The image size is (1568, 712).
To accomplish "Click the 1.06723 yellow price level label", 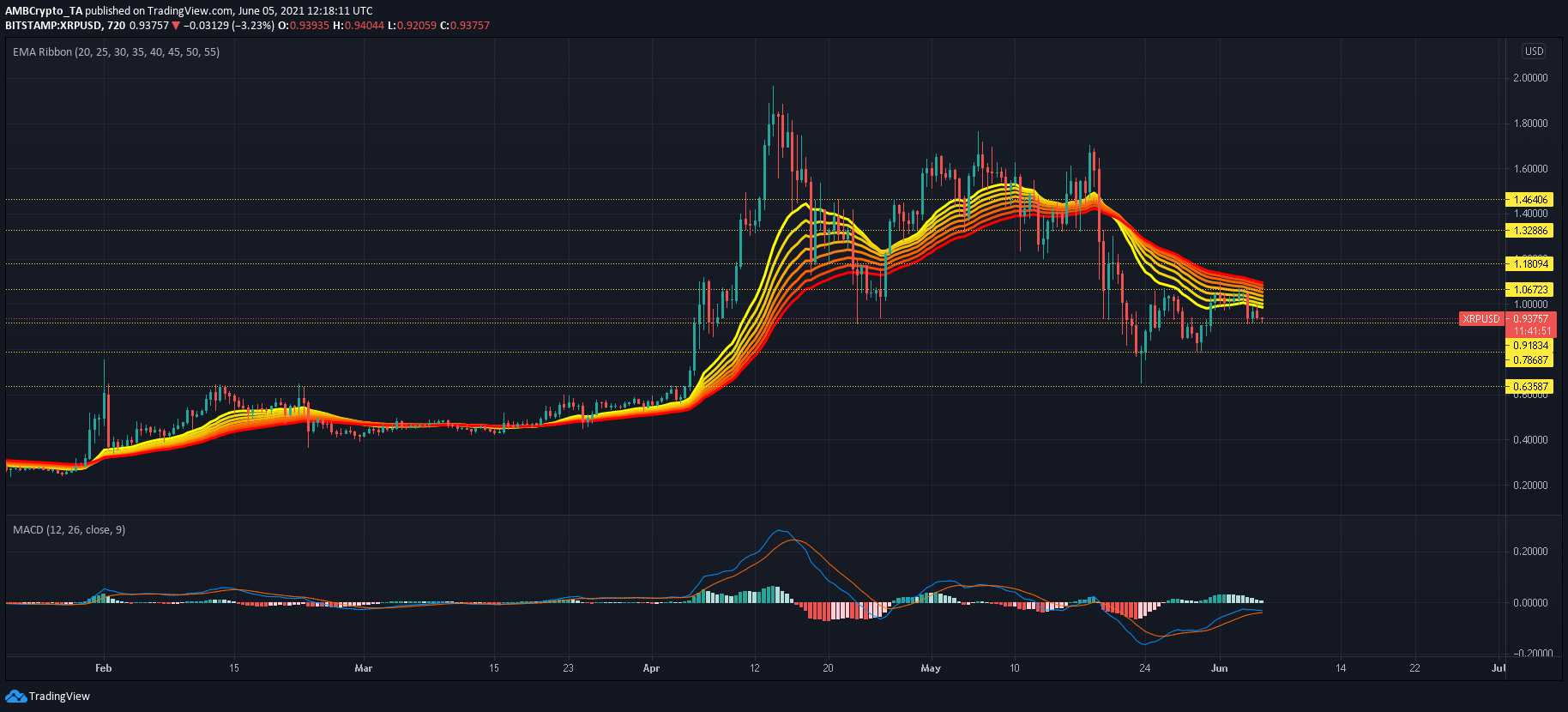I will click(1530, 289).
